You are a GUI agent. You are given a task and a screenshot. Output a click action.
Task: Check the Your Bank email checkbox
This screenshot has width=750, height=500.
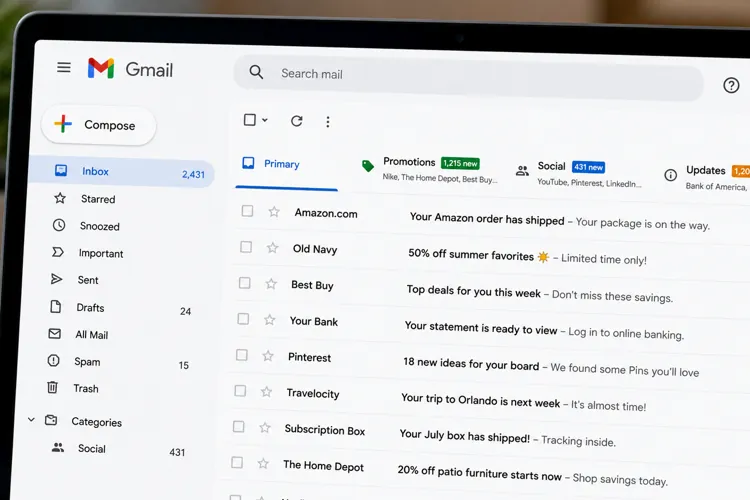point(243,319)
